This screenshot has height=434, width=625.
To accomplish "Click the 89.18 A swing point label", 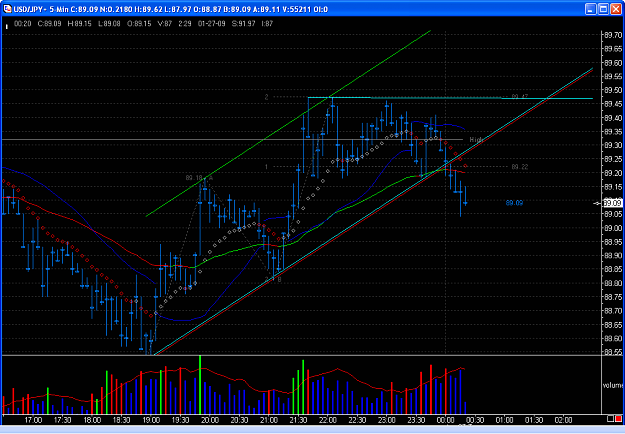I will [199, 178].
